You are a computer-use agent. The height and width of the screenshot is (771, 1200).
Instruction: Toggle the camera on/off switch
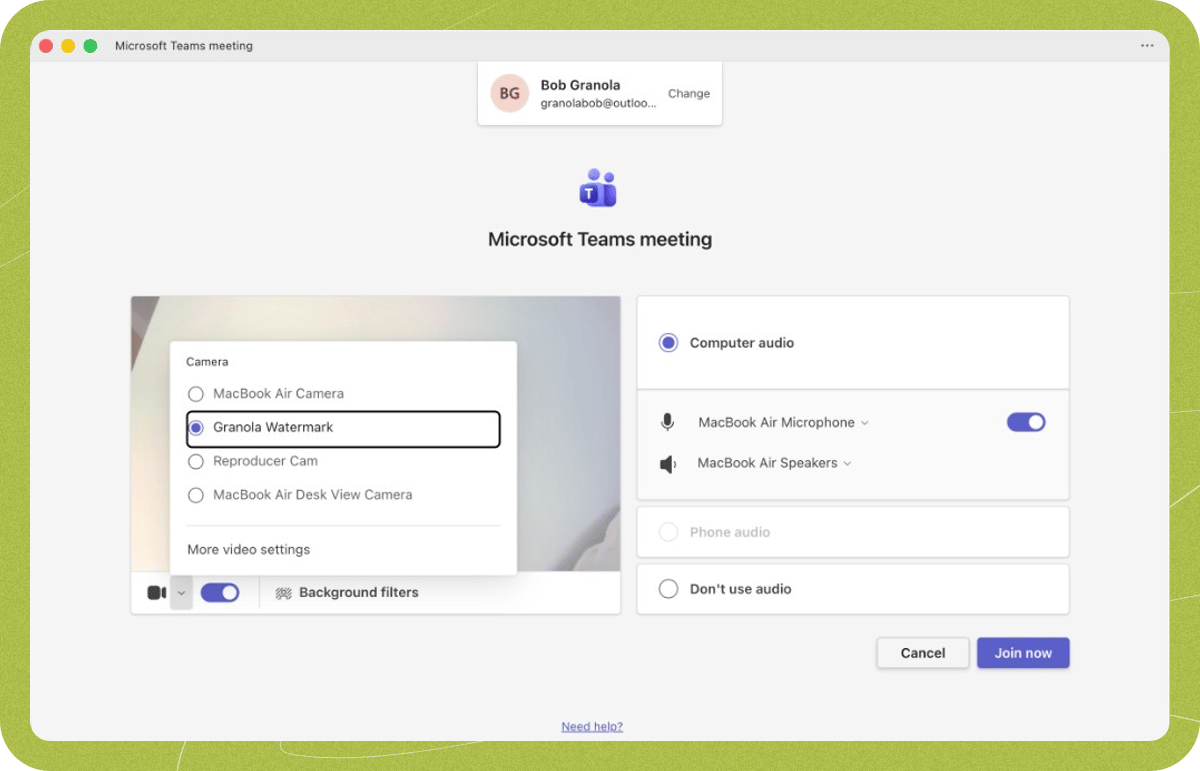point(220,593)
